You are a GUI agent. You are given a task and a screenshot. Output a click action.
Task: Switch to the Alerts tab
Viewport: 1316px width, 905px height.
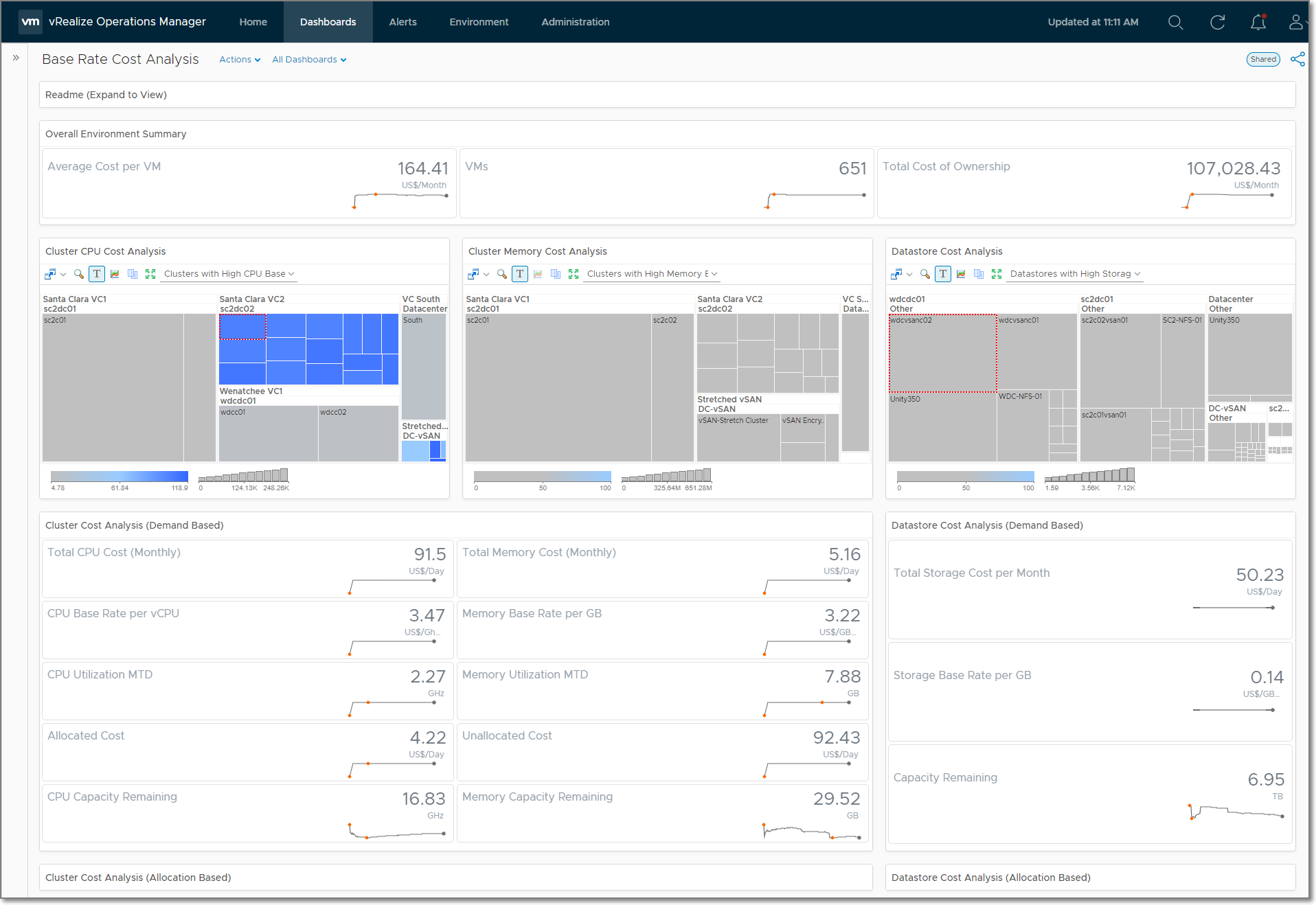[402, 22]
